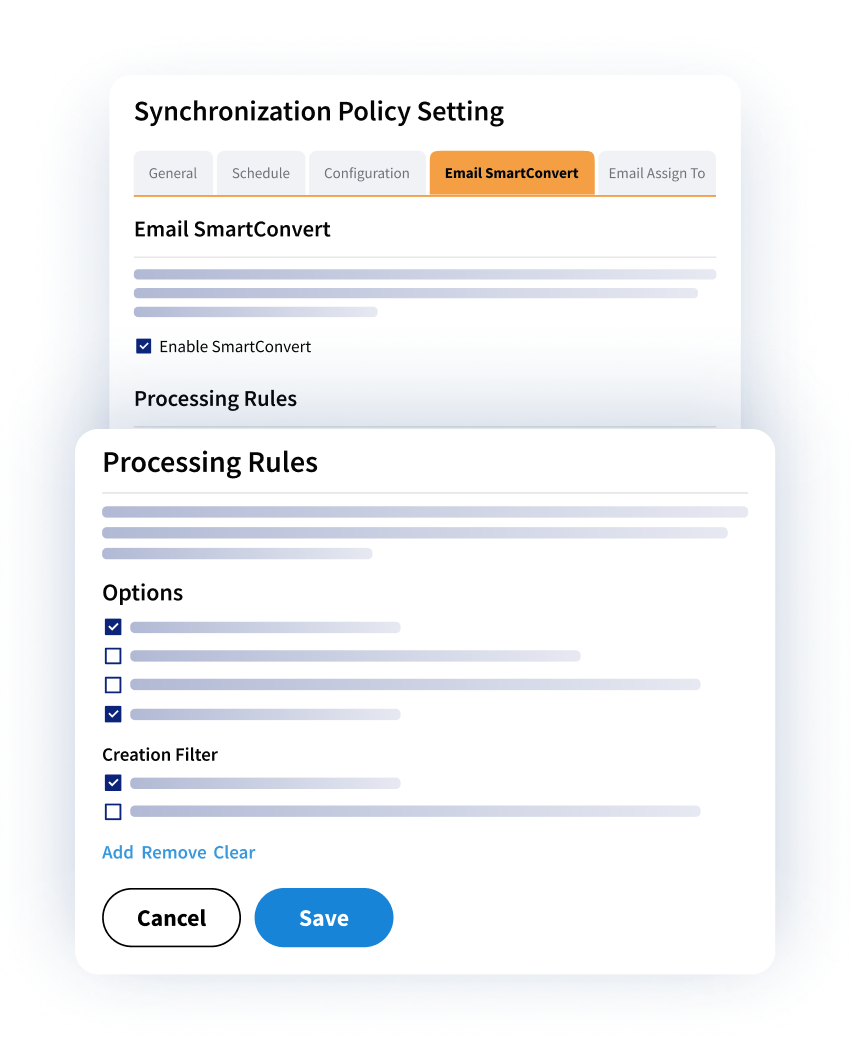The height and width of the screenshot is (1055, 851).
Task: Cancel the Processing Rules dialog
Action: tap(171, 918)
